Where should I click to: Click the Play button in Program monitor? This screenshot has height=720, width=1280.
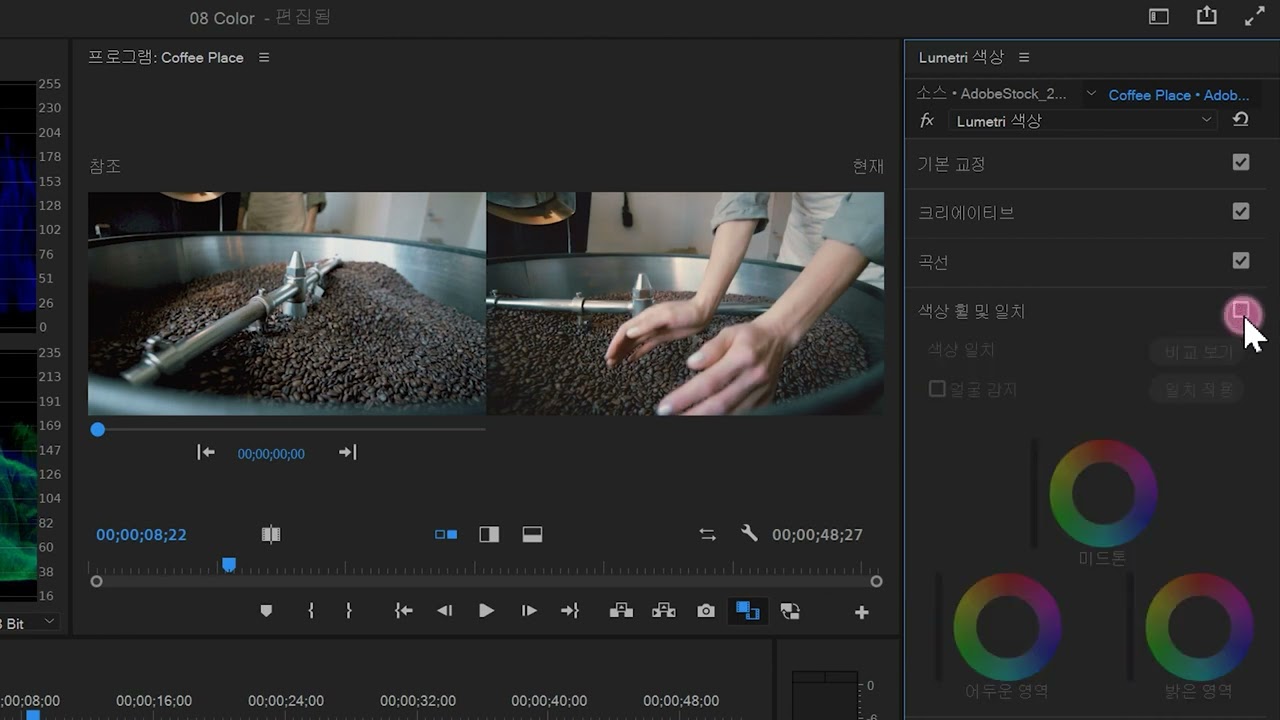[486, 611]
